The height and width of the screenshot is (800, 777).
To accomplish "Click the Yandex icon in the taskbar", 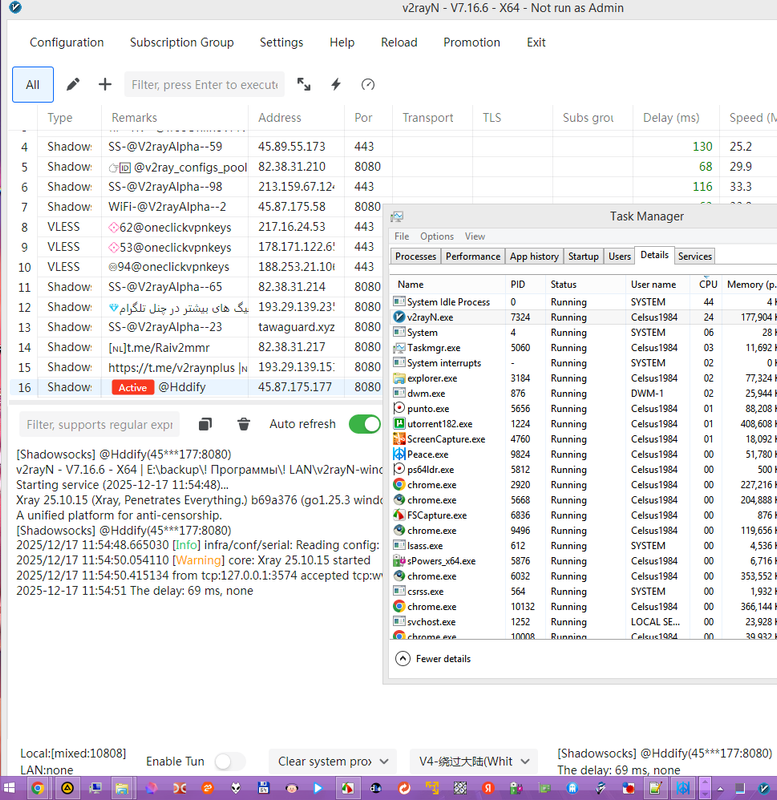I will pyautogui.click(x=488, y=788).
